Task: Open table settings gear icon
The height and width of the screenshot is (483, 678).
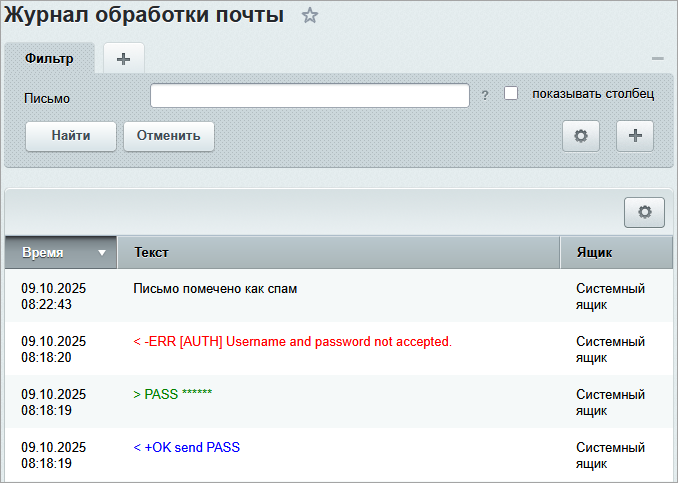Action: (x=644, y=212)
